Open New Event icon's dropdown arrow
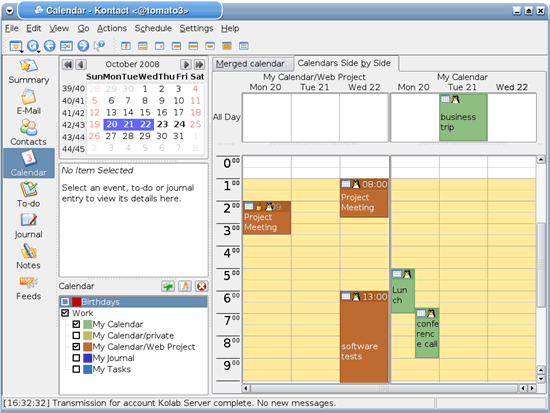Viewport: 550px width, 413px height. [x=22, y=52]
